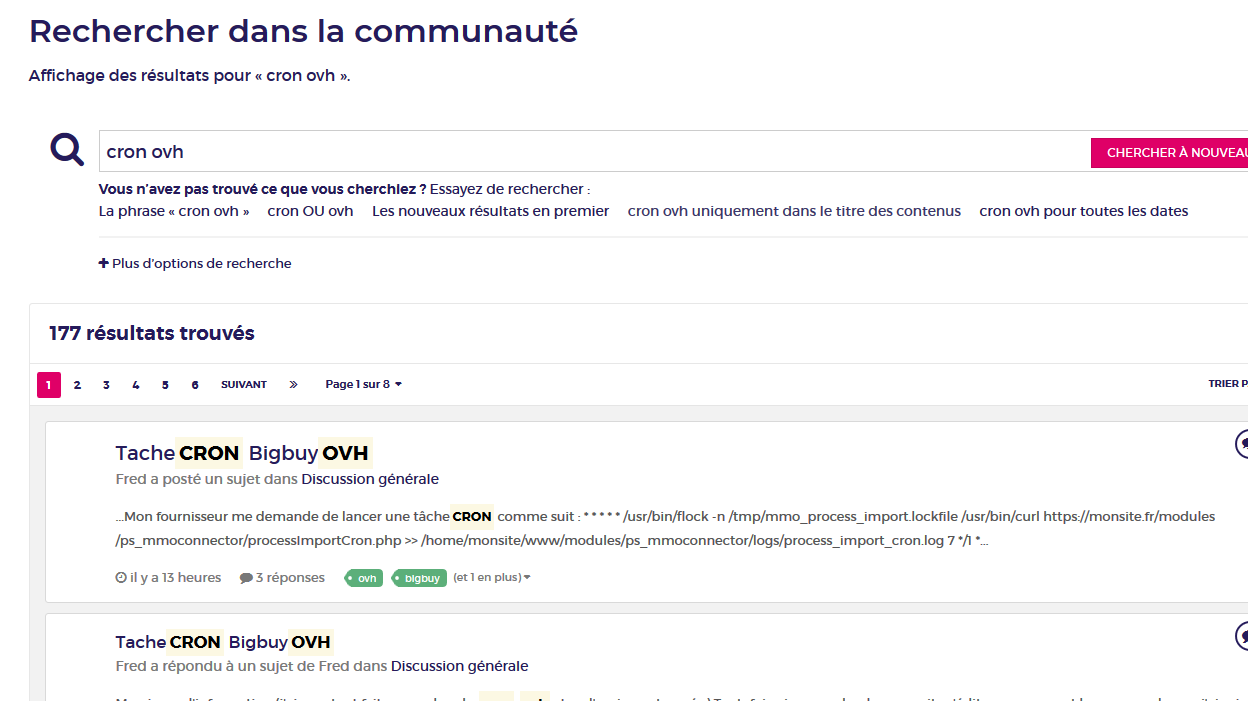The image size is (1248, 701).
Task: Click the SUIVANT pagination link
Action: pos(244,384)
